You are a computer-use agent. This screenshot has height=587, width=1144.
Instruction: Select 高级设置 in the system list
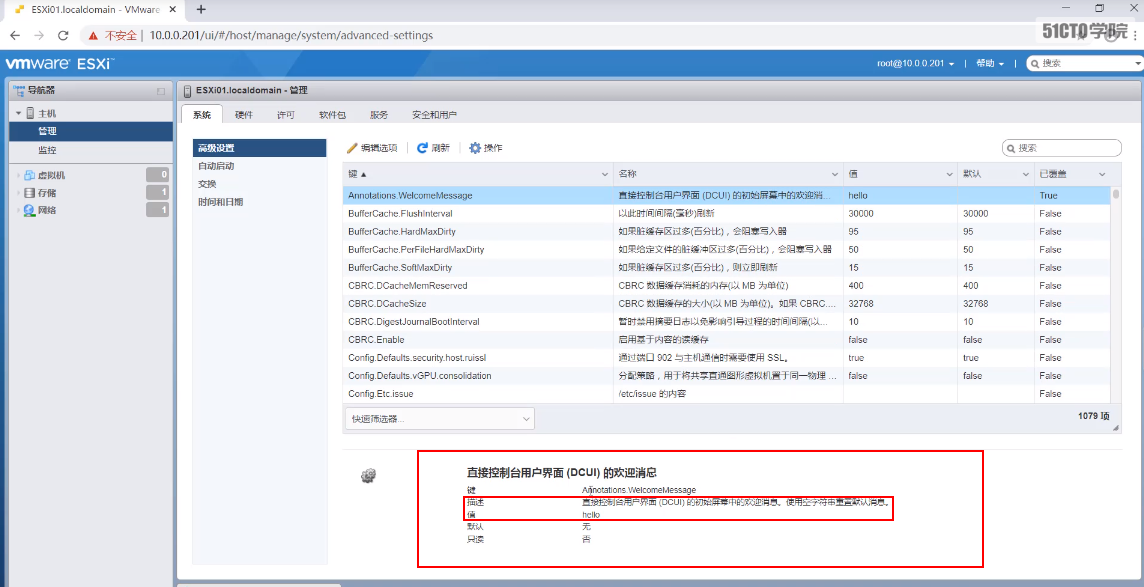point(259,148)
